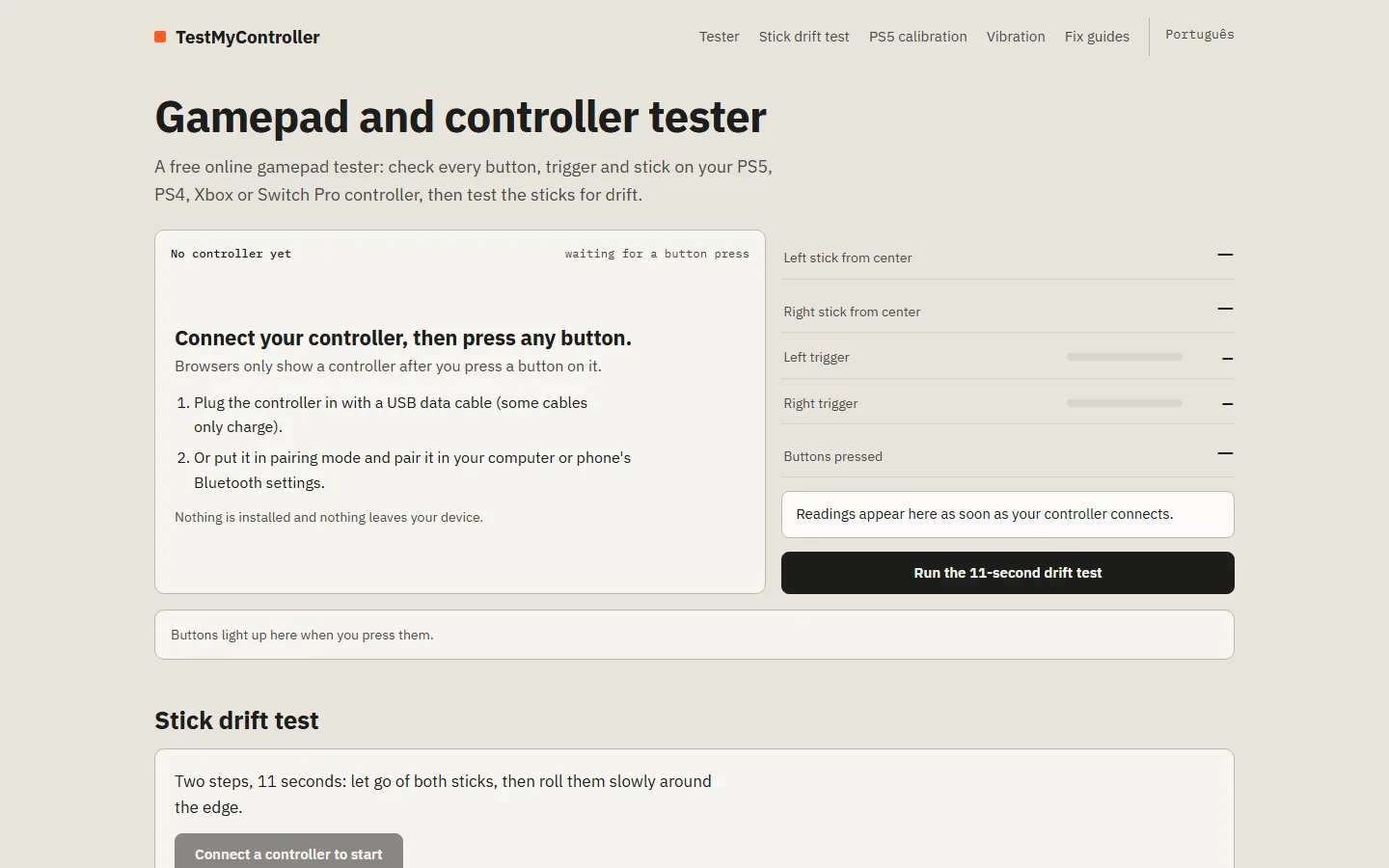Click the Left trigger progress bar
Image resolution: width=1389 pixels, height=868 pixels.
1125,357
